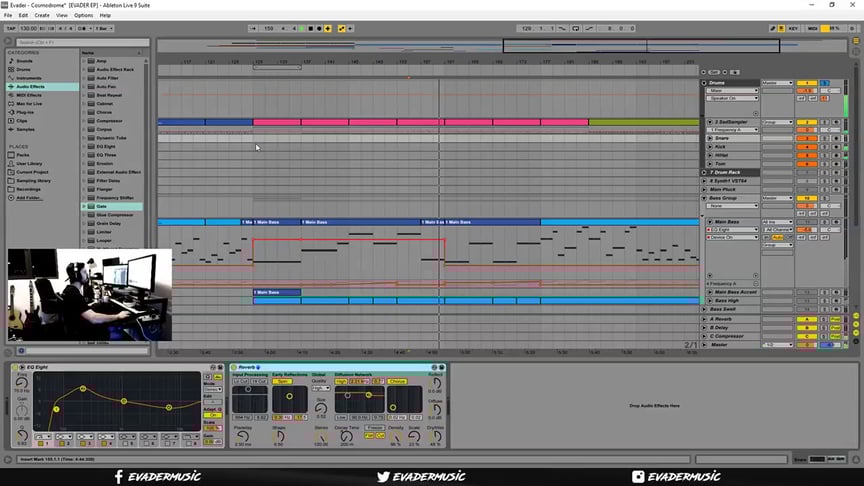Toggle the Follow button in the transport
The image size is (864, 486).
click(253, 28)
